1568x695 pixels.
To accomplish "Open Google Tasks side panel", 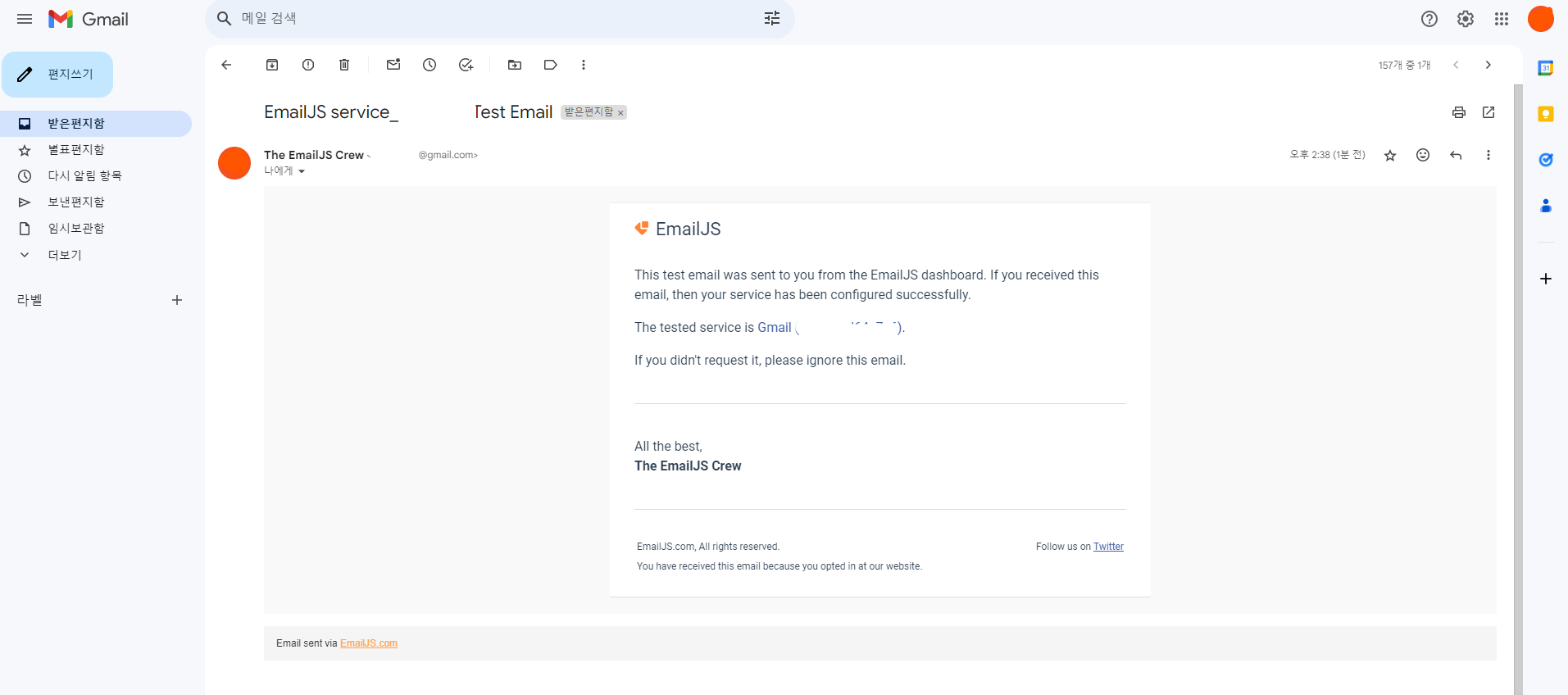I will [1546, 160].
